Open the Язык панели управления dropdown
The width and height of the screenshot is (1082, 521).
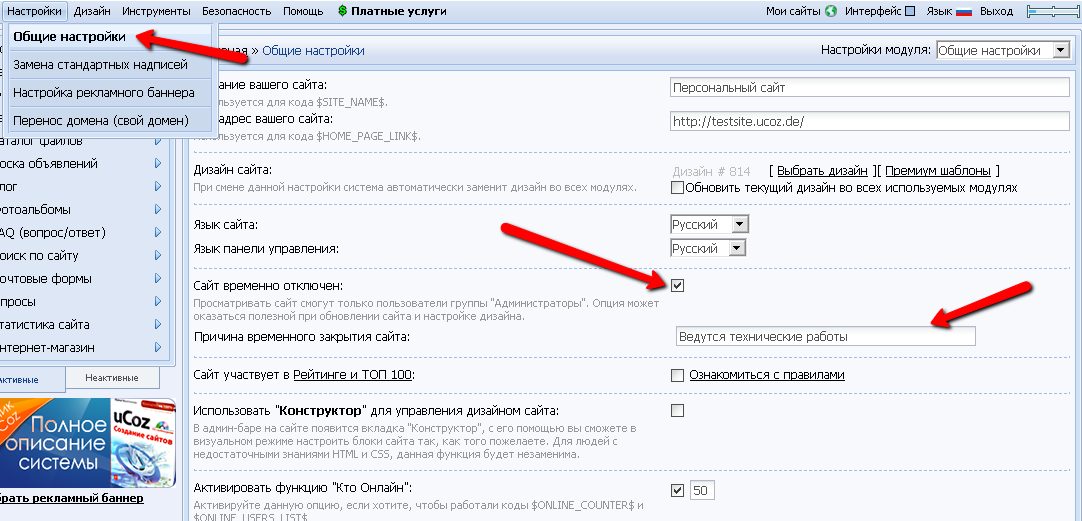coord(709,248)
